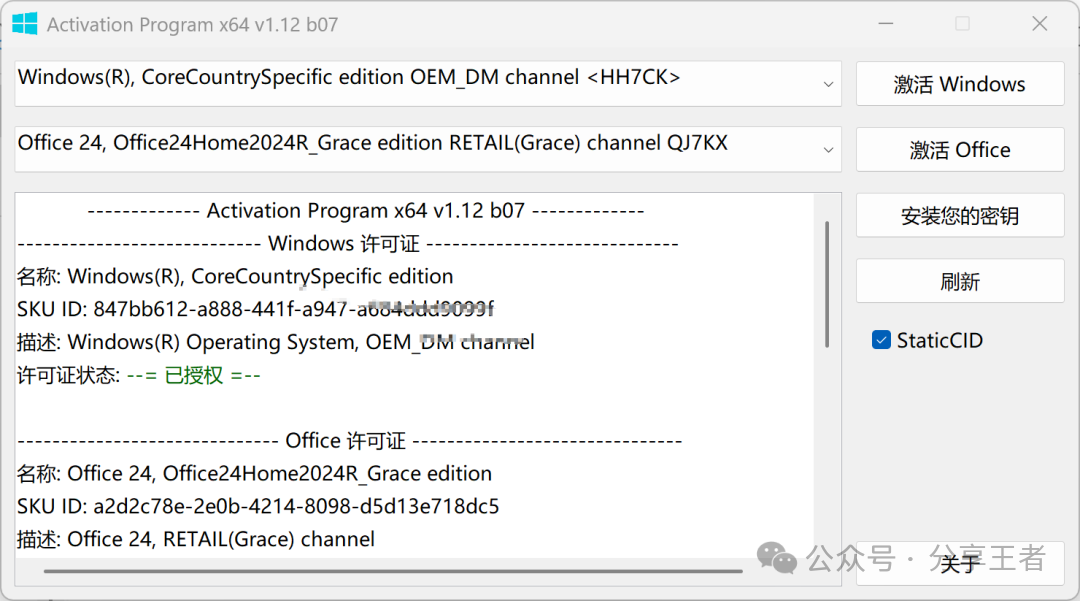Click the 激活 Office button
1080x601 pixels.
pyautogui.click(x=959, y=149)
